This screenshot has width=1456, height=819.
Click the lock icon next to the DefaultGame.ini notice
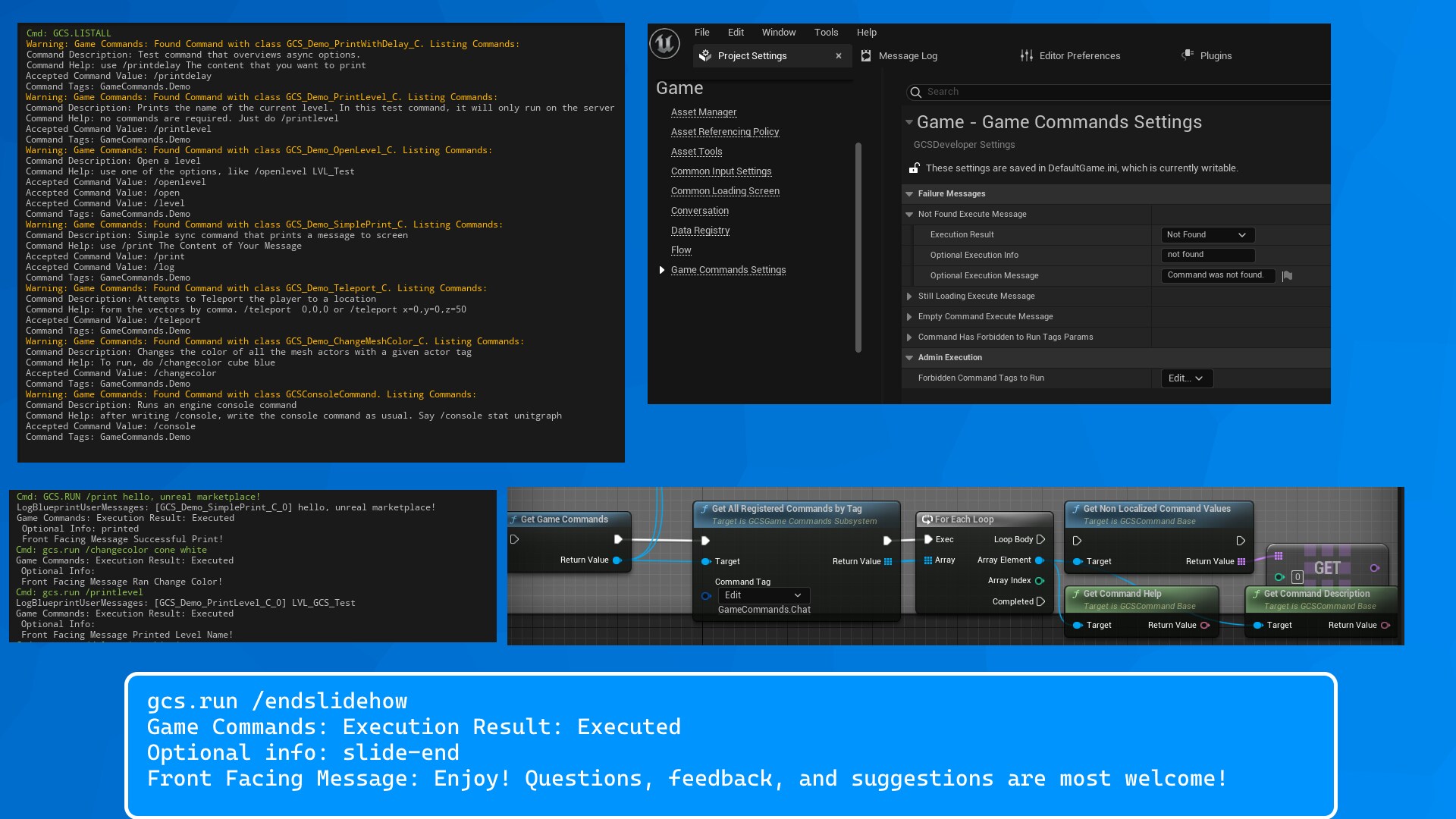[914, 168]
